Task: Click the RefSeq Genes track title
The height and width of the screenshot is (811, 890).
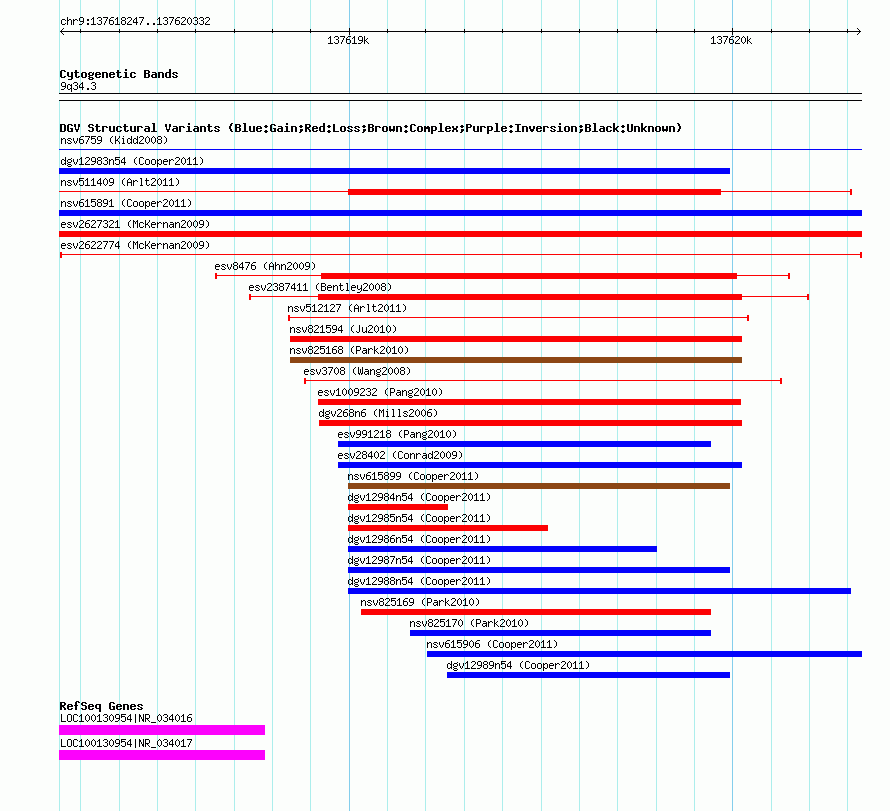Action: tap(101, 706)
